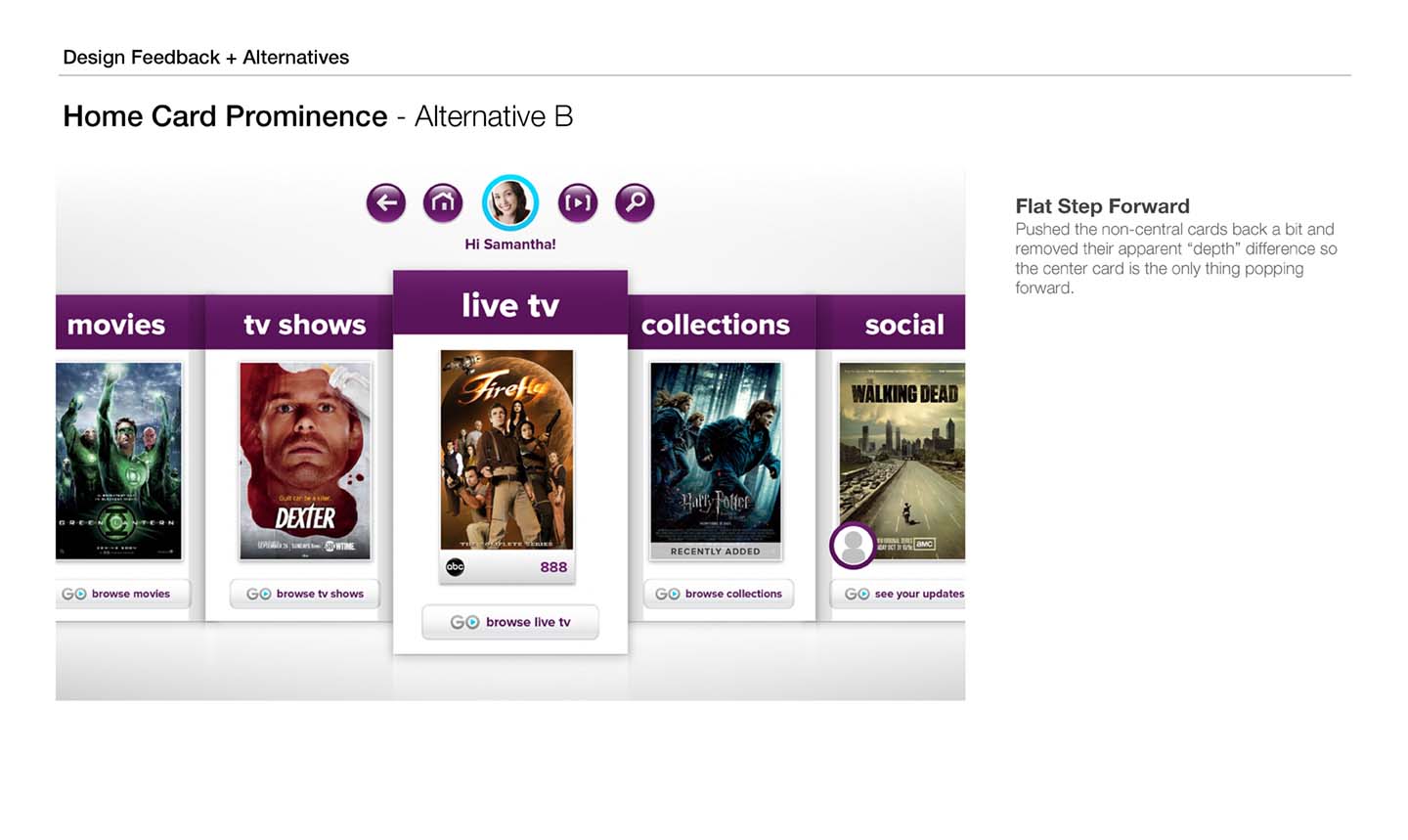This screenshot has height=840, width=1408.
Task: Click the abc channel logo
Action: click(456, 567)
